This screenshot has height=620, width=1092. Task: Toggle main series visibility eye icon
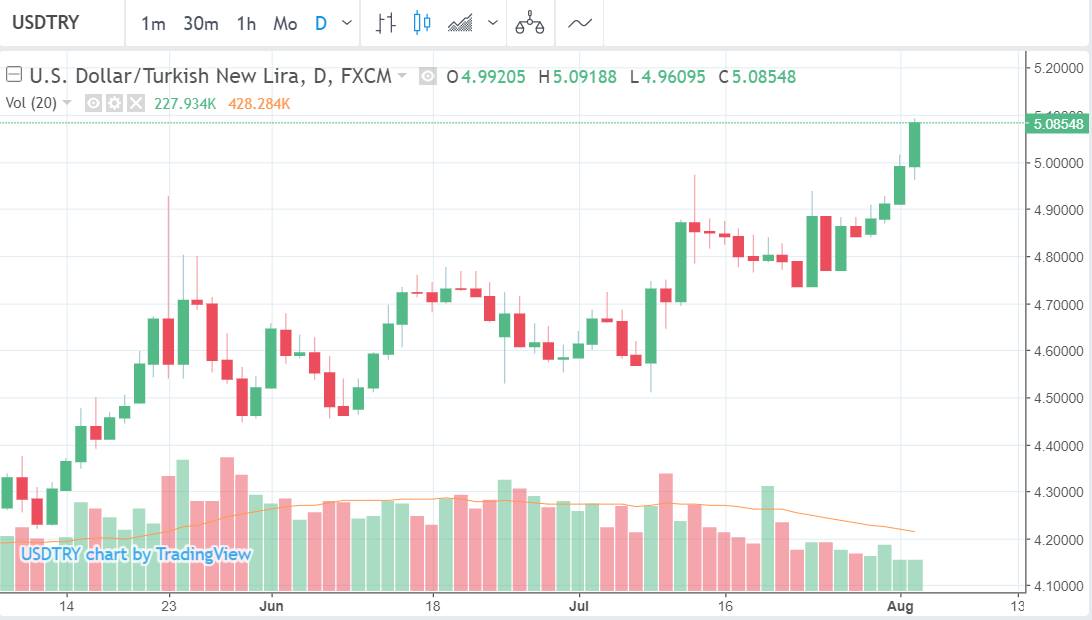coord(428,77)
